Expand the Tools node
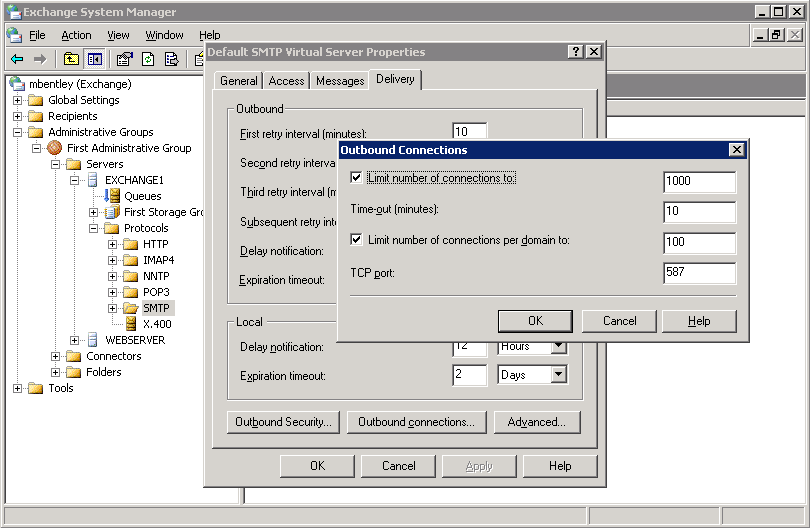This screenshot has width=810, height=528. 18,389
